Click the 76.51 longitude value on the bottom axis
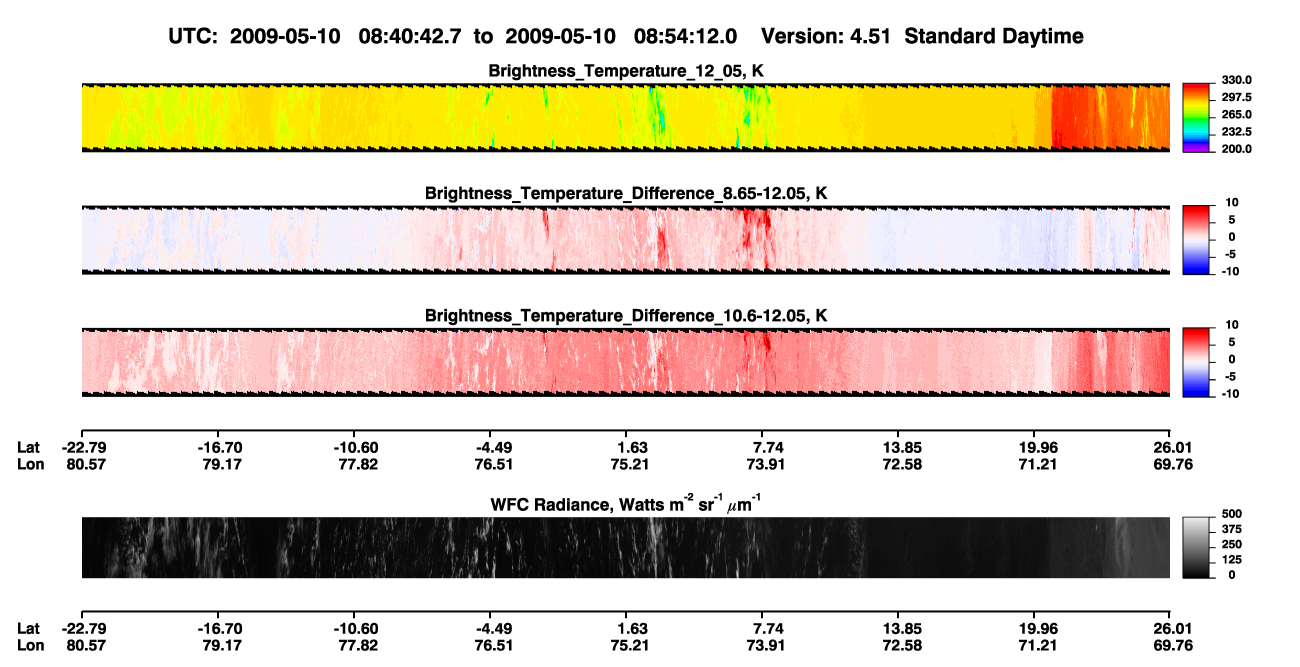The image size is (1300, 667). point(491,645)
